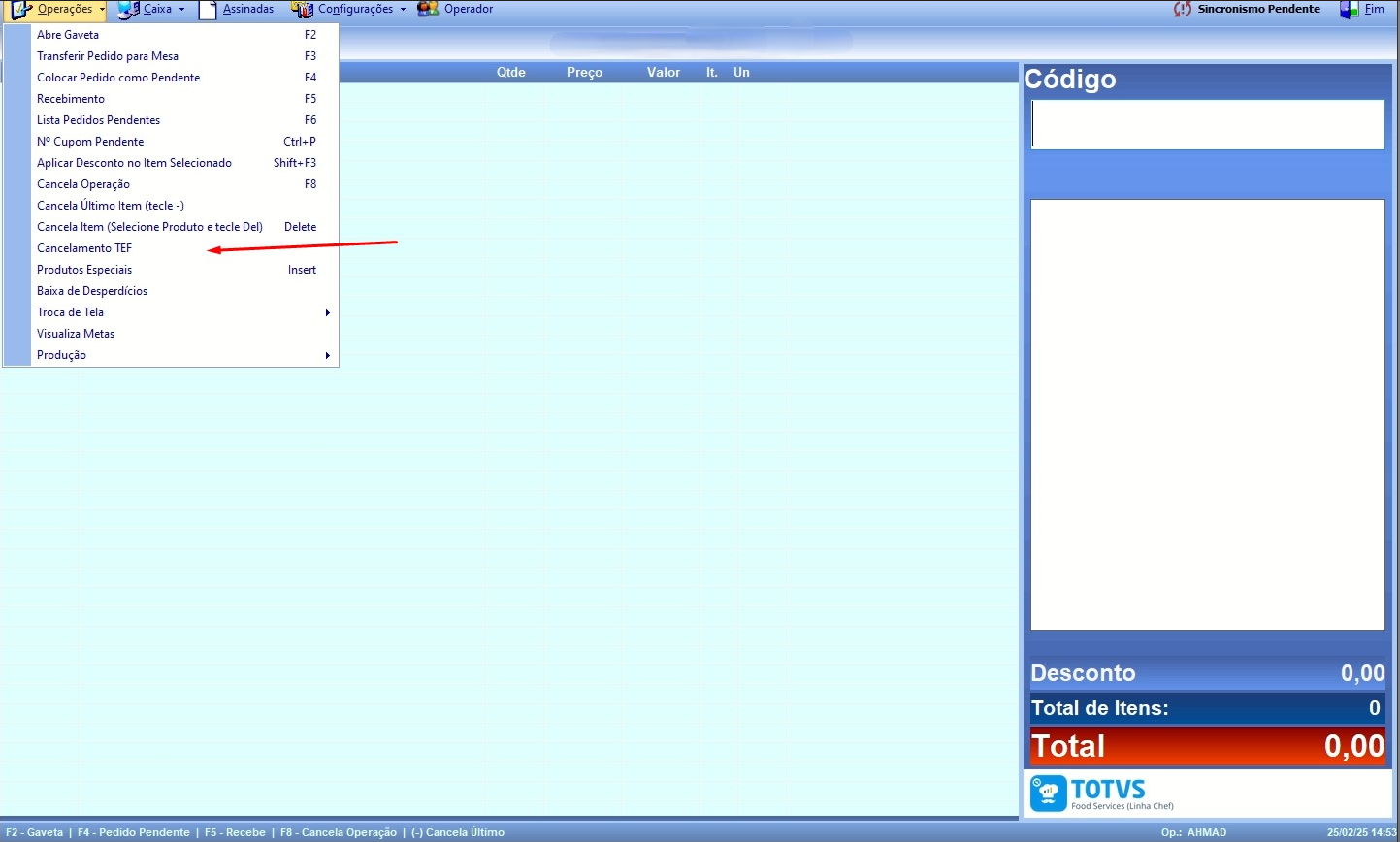This screenshot has width=1400, height=842.
Task: Click F8 - Cancela Operação in status bar
Action: pos(339,832)
